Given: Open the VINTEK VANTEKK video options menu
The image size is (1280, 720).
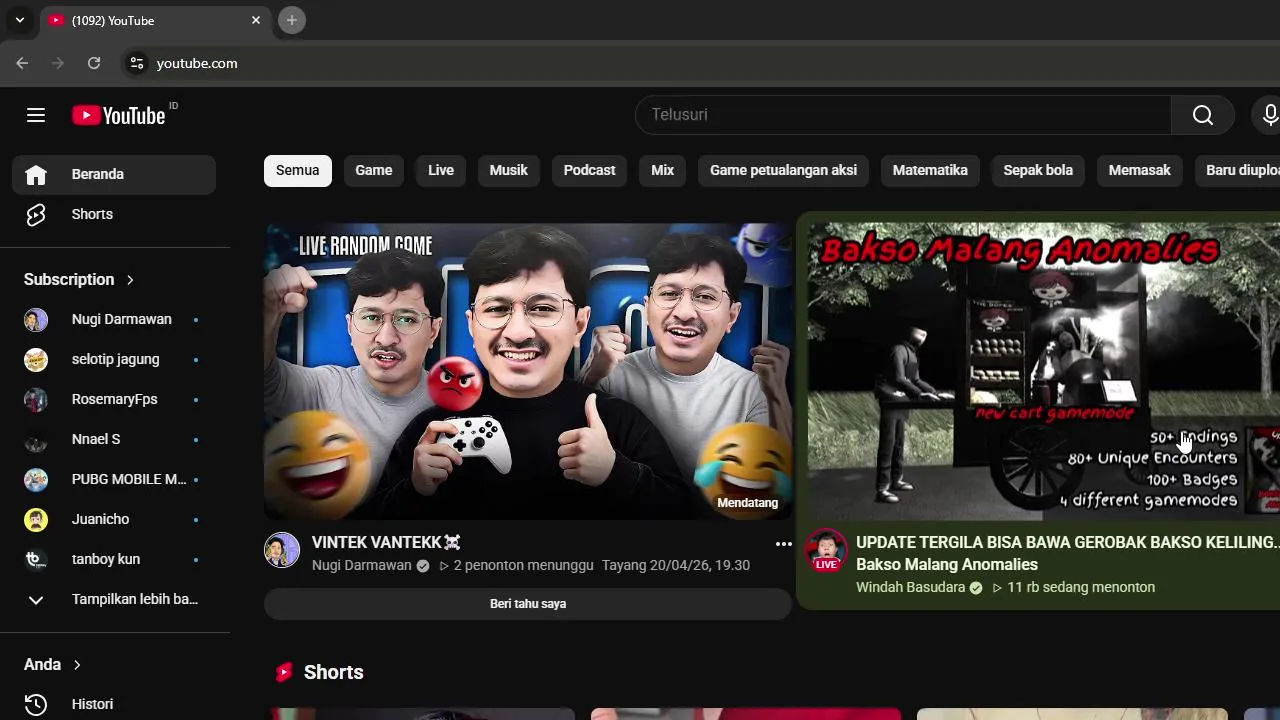Looking at the screenshot, I should (783, 544).
